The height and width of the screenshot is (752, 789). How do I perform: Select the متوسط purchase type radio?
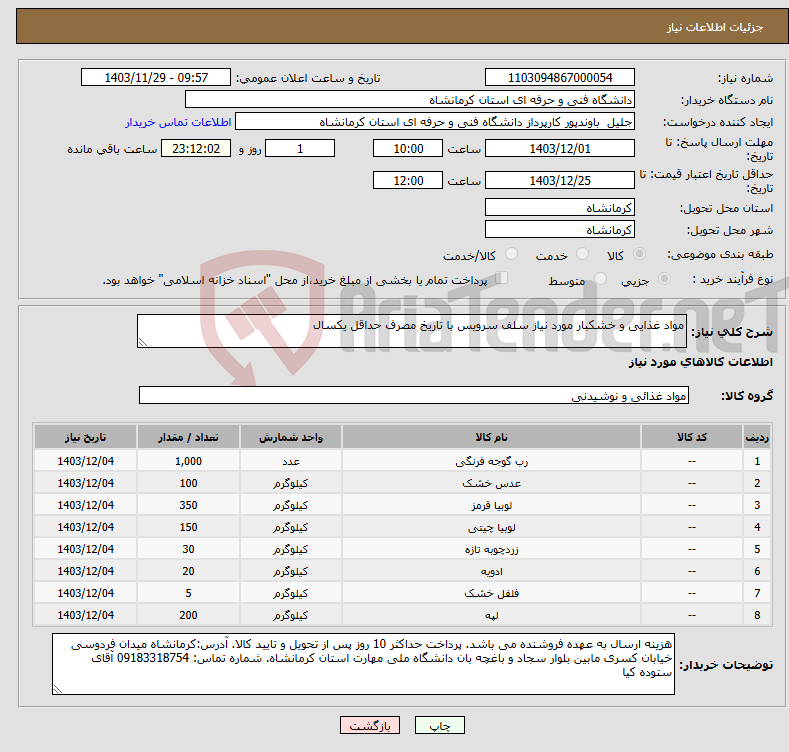pos(600,278)
